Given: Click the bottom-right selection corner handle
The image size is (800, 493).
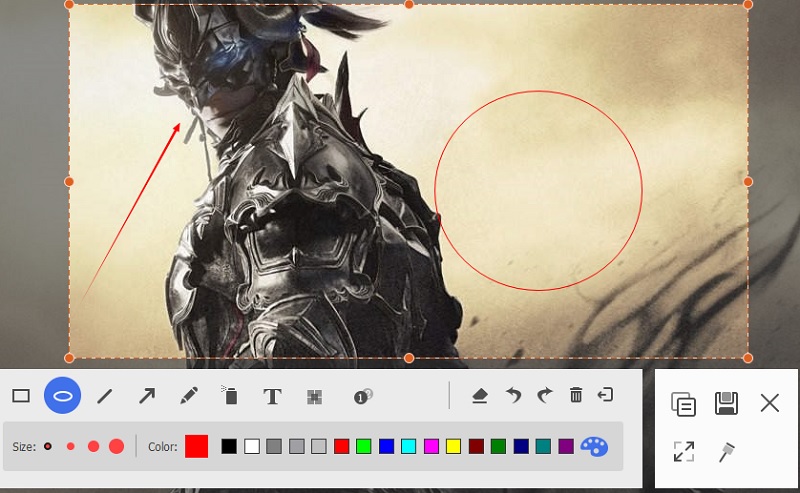Looking at the screenshot, I should point(748,358).
